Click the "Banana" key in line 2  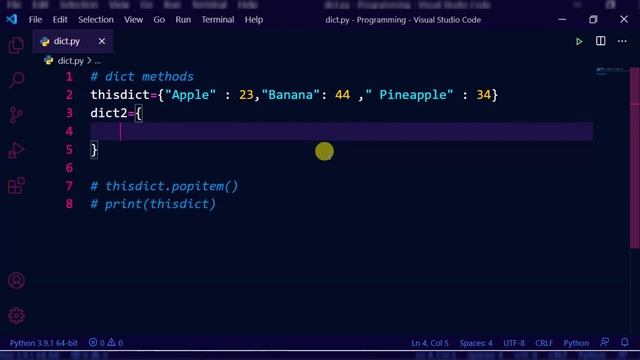[x=291, y=95]
